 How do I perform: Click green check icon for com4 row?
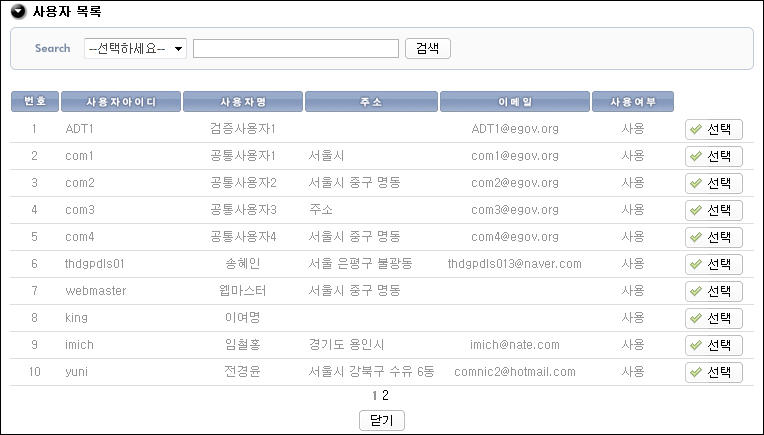[695, 237]
